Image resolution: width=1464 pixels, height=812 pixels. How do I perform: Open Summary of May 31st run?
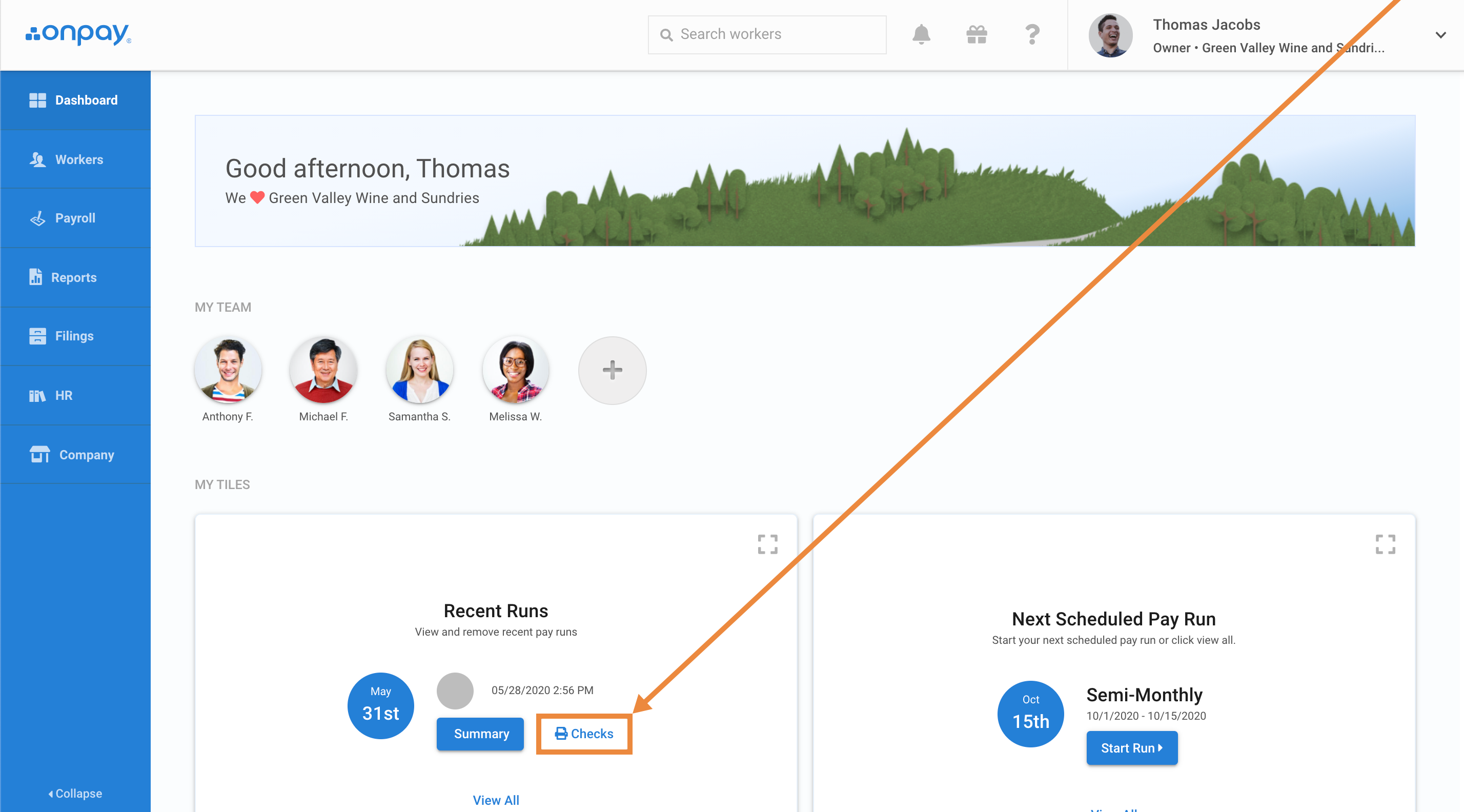480,734
